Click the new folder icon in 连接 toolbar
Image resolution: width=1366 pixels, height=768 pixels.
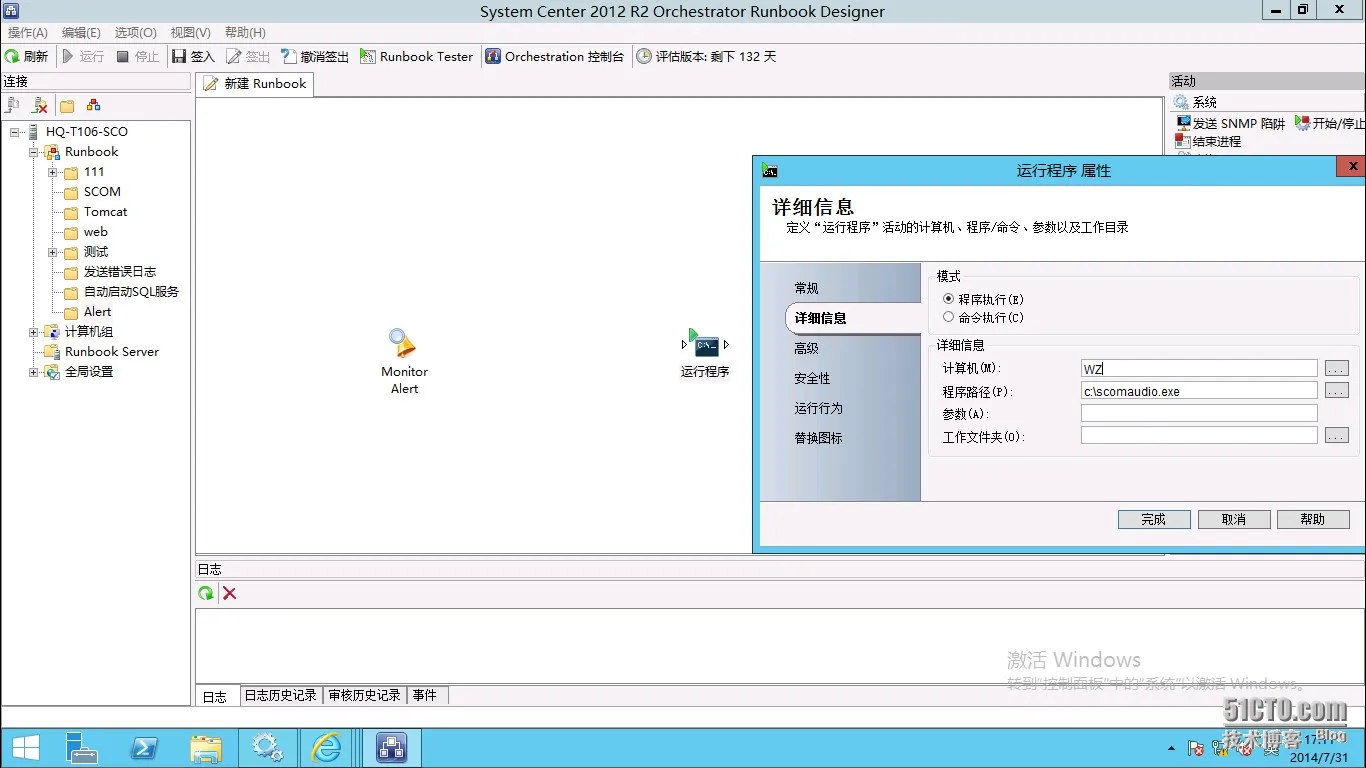point(67,105)
